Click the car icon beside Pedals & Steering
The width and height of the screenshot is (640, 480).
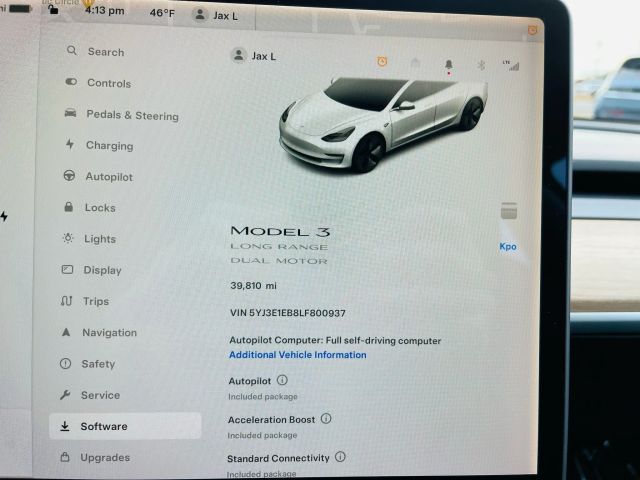click(70, 113)
